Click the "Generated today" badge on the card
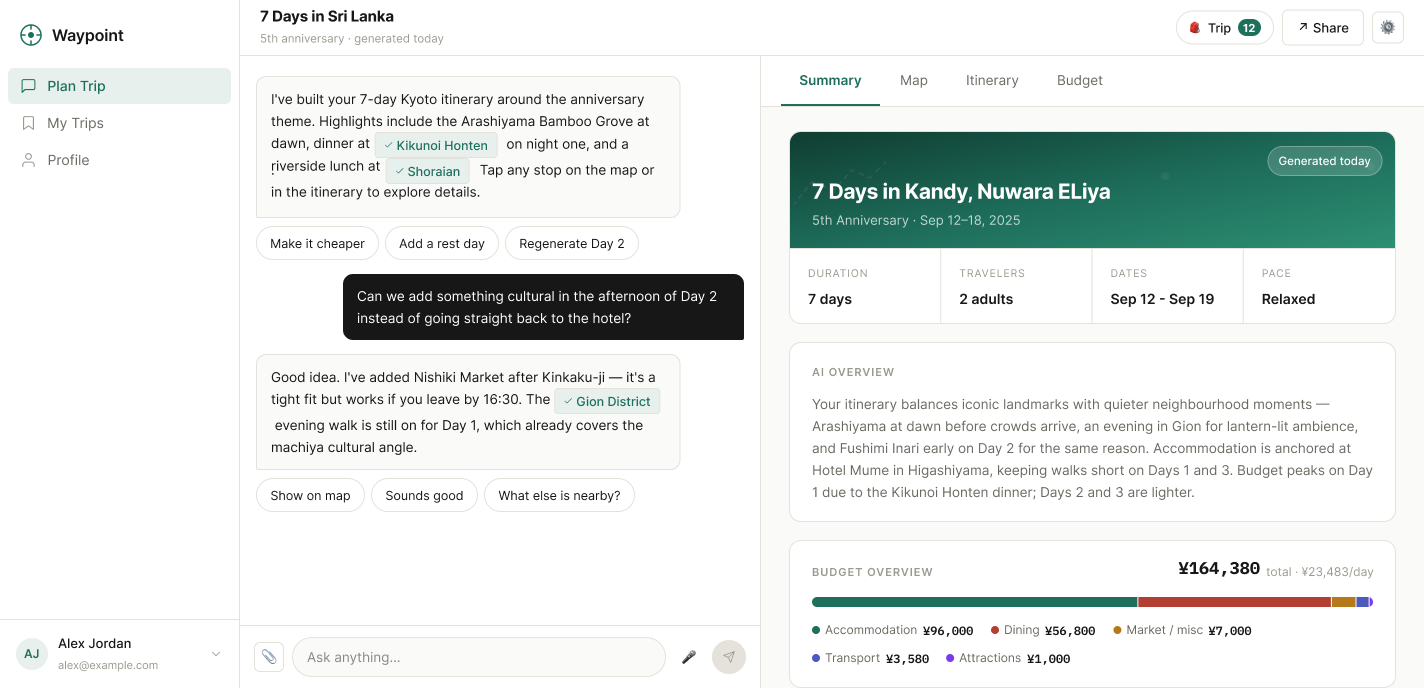 (x=1325, y=161)
